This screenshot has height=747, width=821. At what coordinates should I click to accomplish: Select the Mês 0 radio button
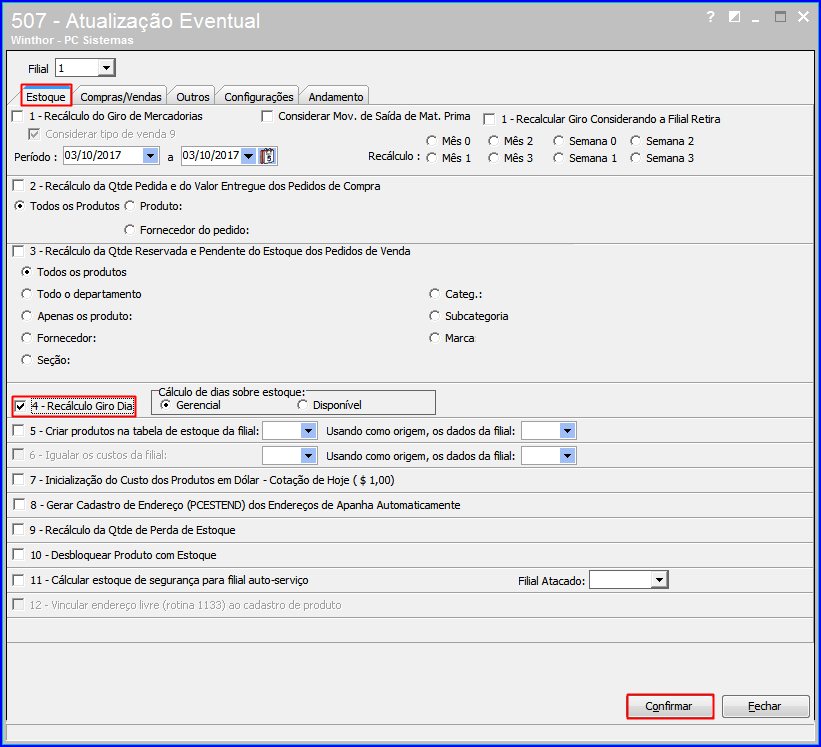click(431, 141)
